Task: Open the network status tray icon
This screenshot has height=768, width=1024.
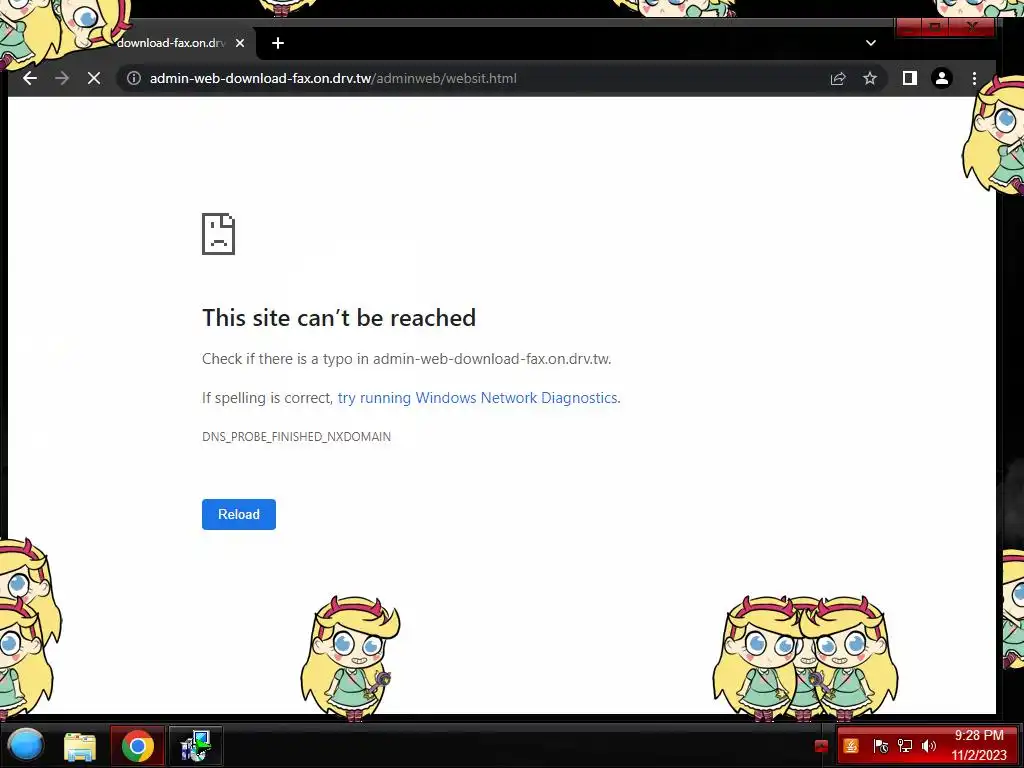Action: pyautogui.click(x=904, y=746)
